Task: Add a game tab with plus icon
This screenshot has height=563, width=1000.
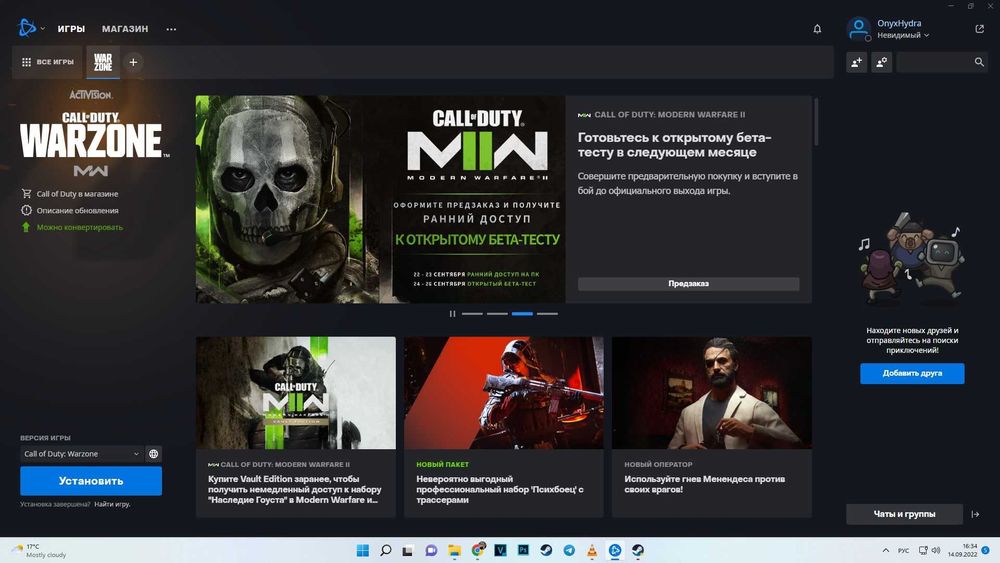Action: click(133, 62)
